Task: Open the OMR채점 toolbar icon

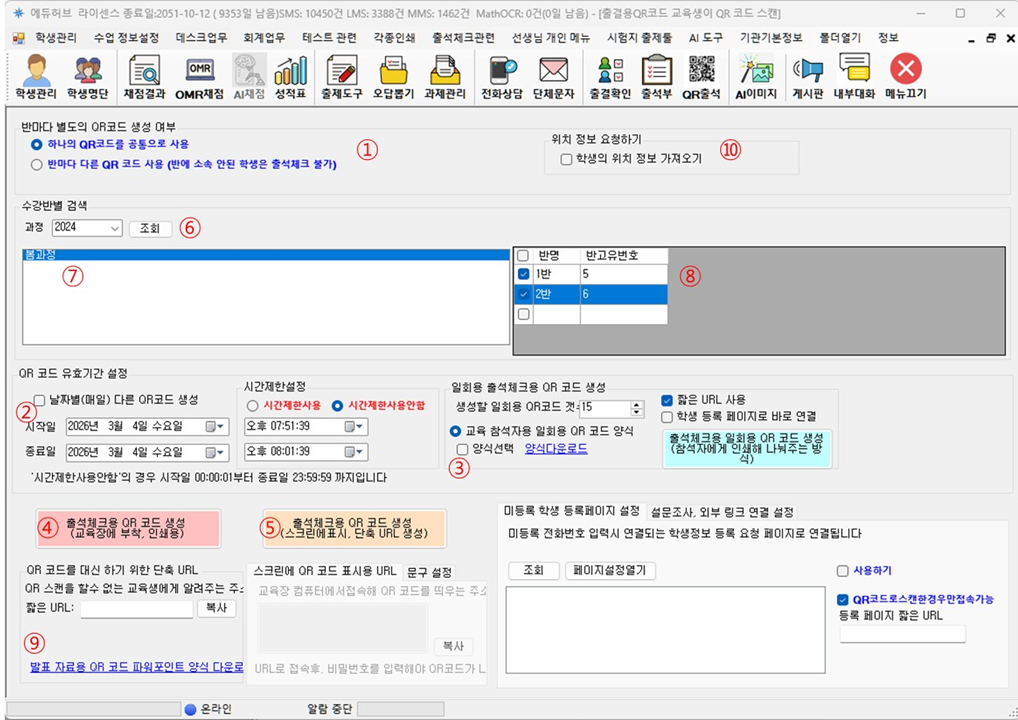Action: point(199,76)
